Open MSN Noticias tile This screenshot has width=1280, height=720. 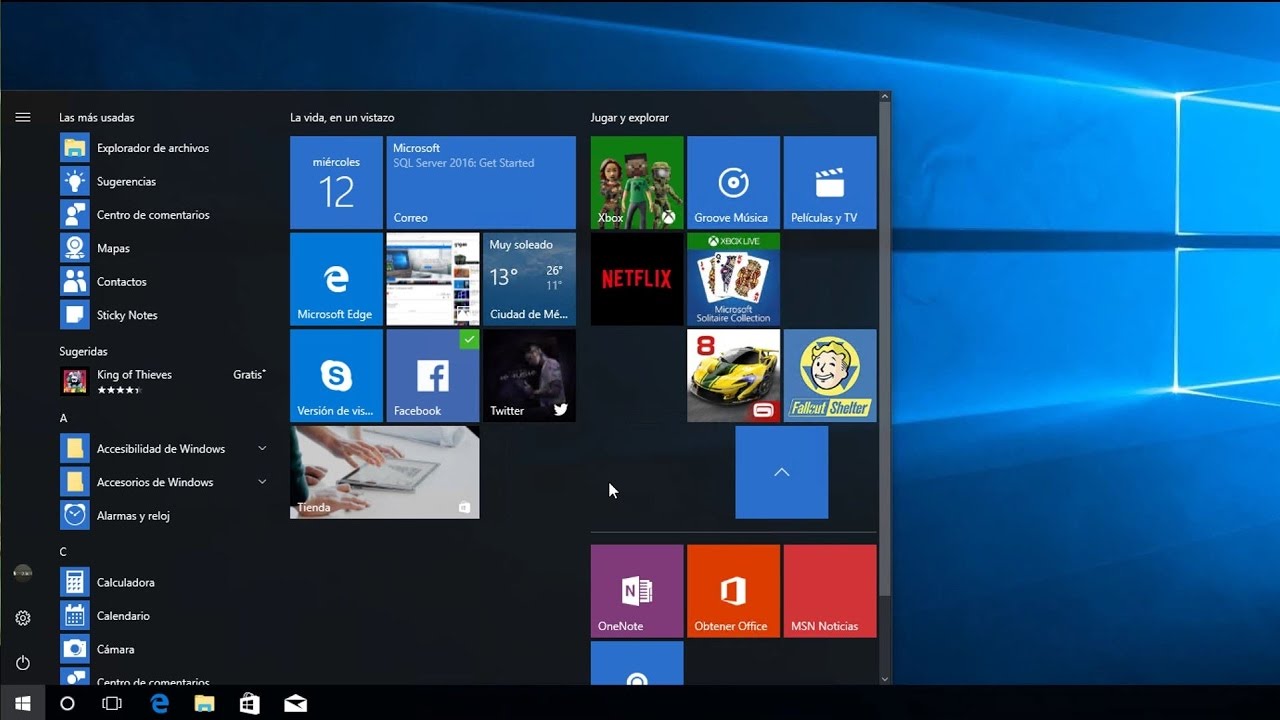click(830, 591)
